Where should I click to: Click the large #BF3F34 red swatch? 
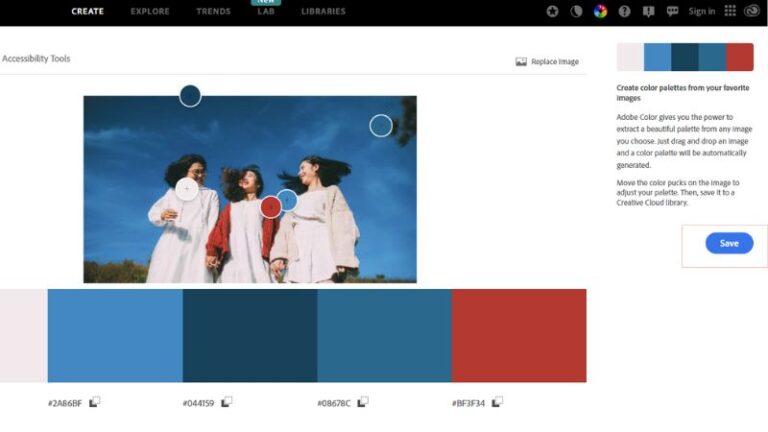click(x=519, y=336)
